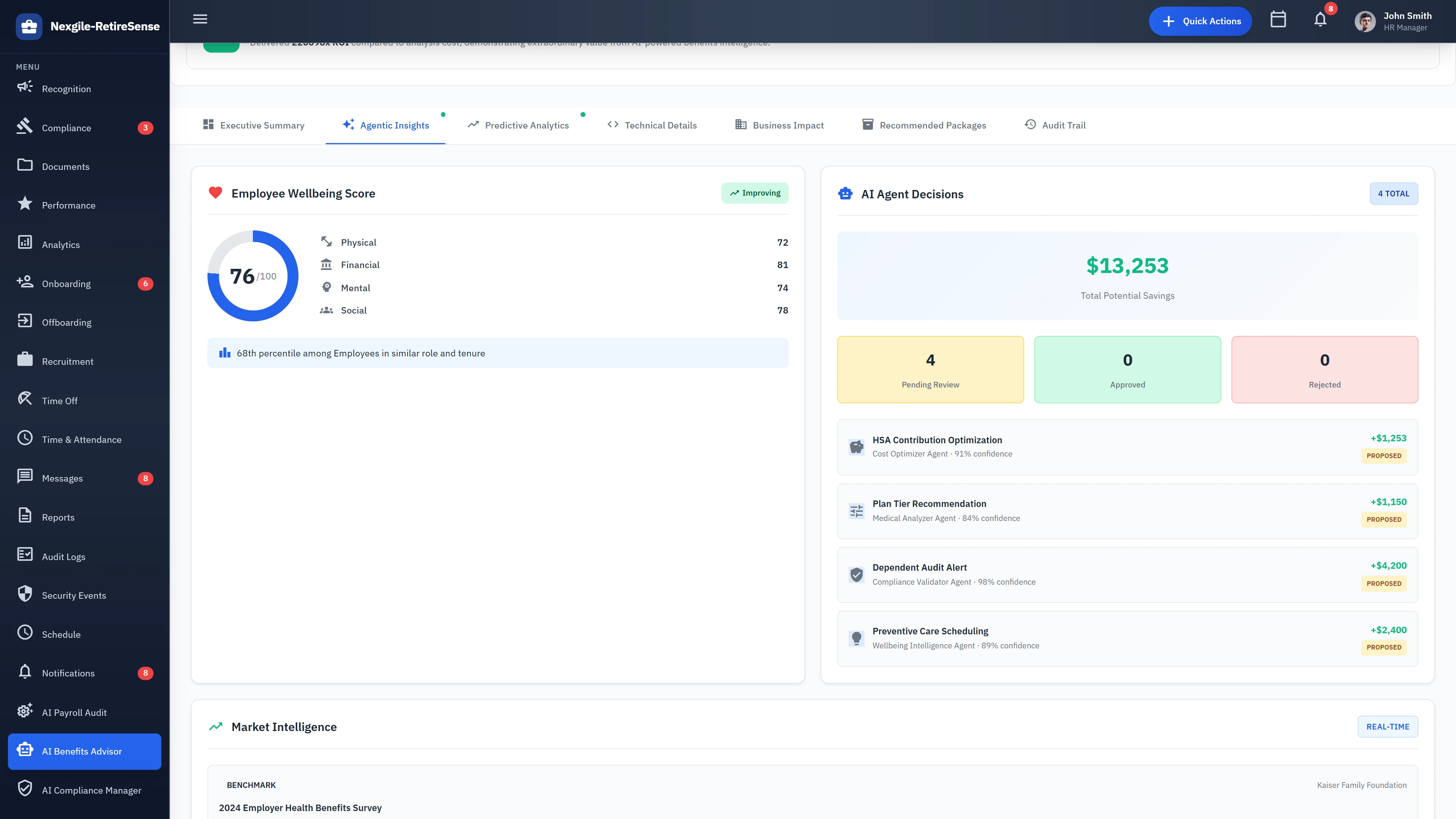The width and height of the screenshot is (1456, 819).
Task: Switch to the Predictive Analytics tab
Action: (x=517, y=125)
